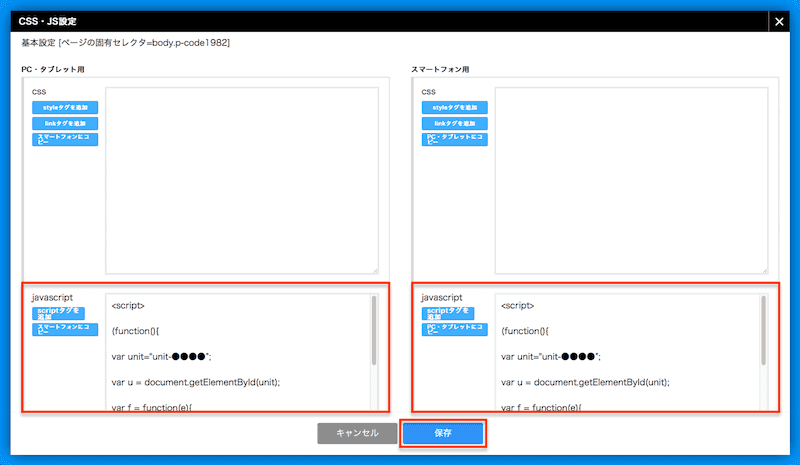Copy smartphone javascript to PC・タブレット

click(455, 329)
